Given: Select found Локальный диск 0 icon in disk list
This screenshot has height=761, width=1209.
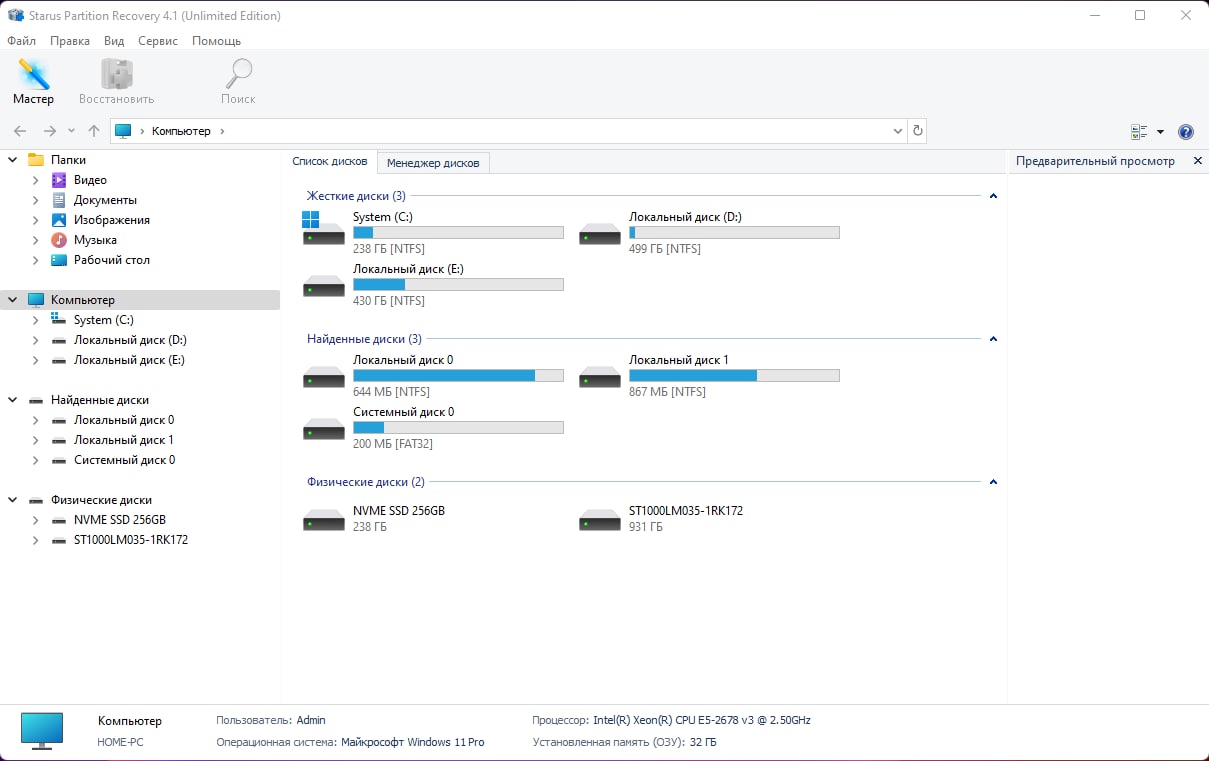Looking at the screenshot, I should pyautogui.click(x=323, y=377).
